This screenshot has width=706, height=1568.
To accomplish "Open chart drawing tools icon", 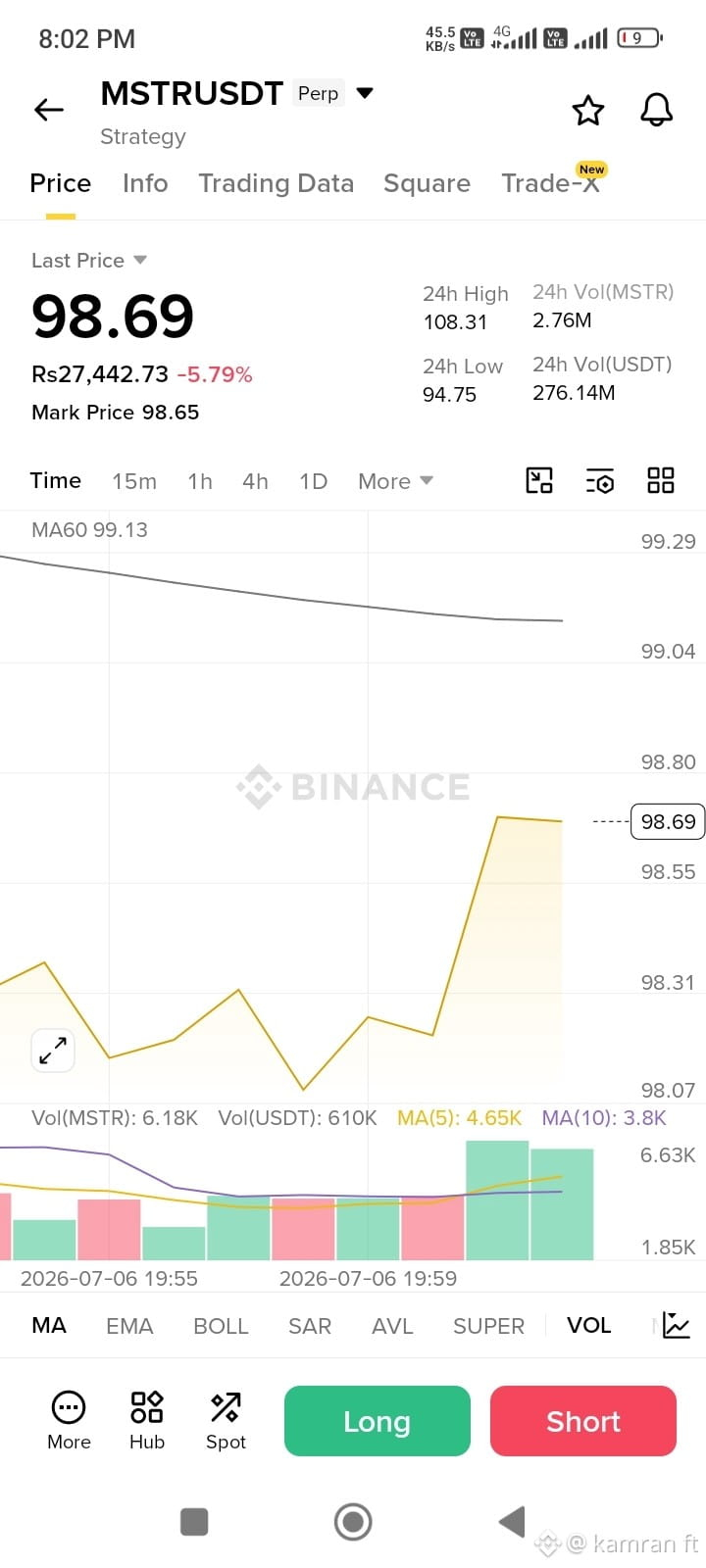I will (x=539, y=480).
